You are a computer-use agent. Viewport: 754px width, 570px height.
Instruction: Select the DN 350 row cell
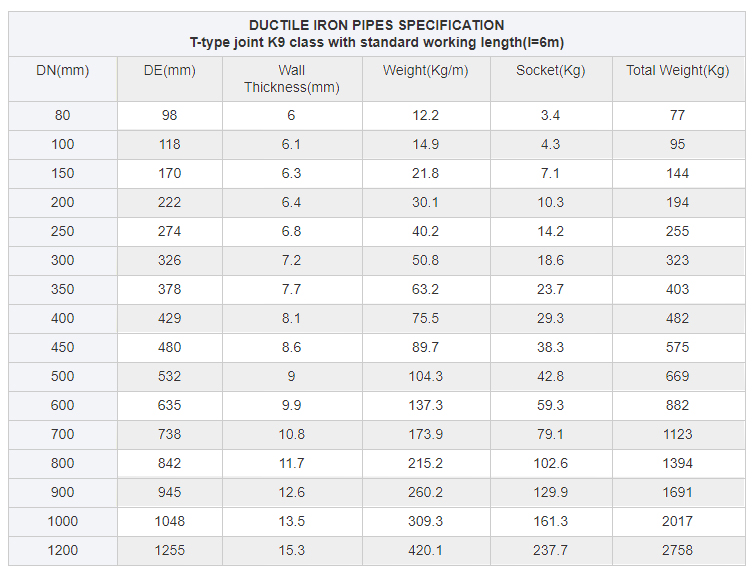(62, 289)
